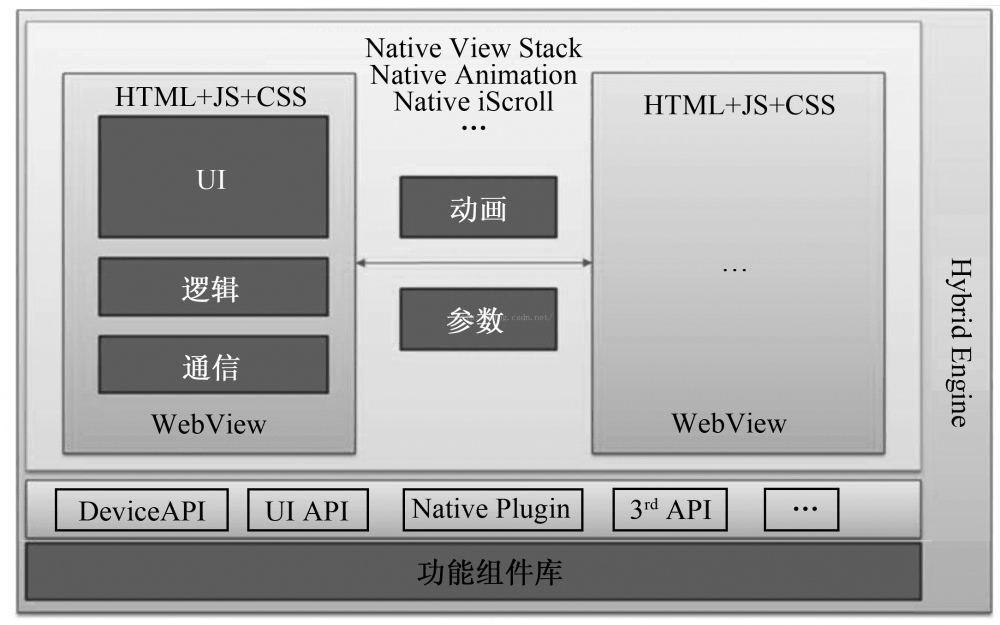Click the DeviceAPI box

(140, 511)
